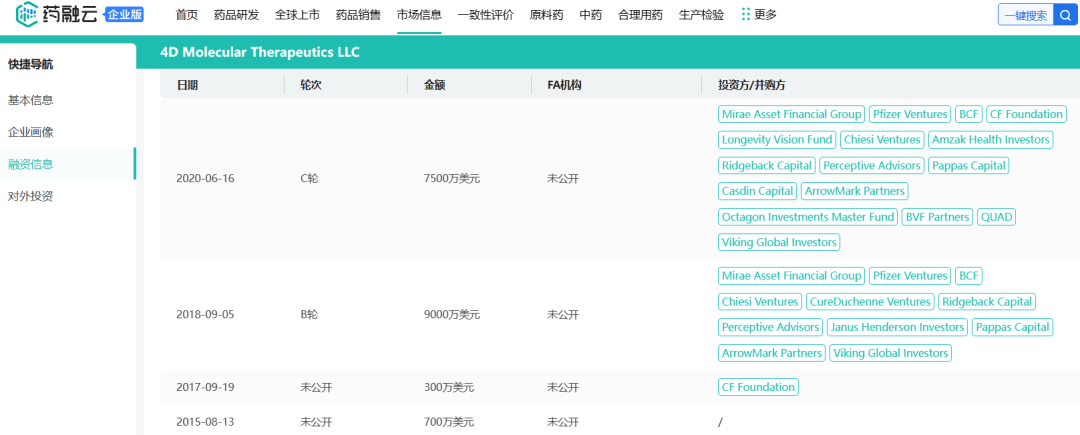1080x435 pixels.
Task: Click the magnifier search icon
Action: point(1066,14)
